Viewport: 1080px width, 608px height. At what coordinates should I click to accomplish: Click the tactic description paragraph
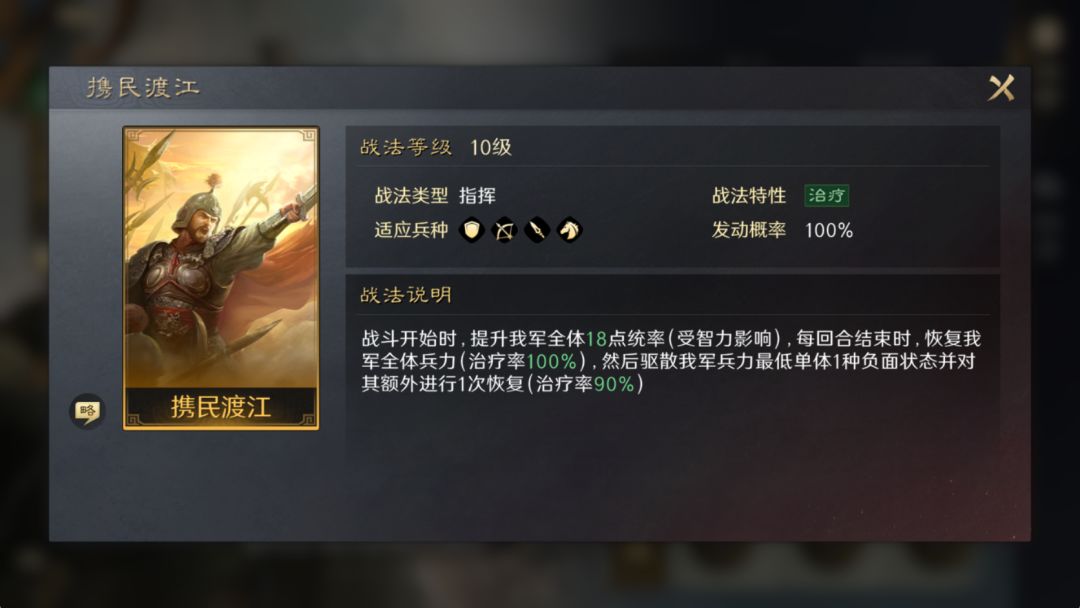671,361
